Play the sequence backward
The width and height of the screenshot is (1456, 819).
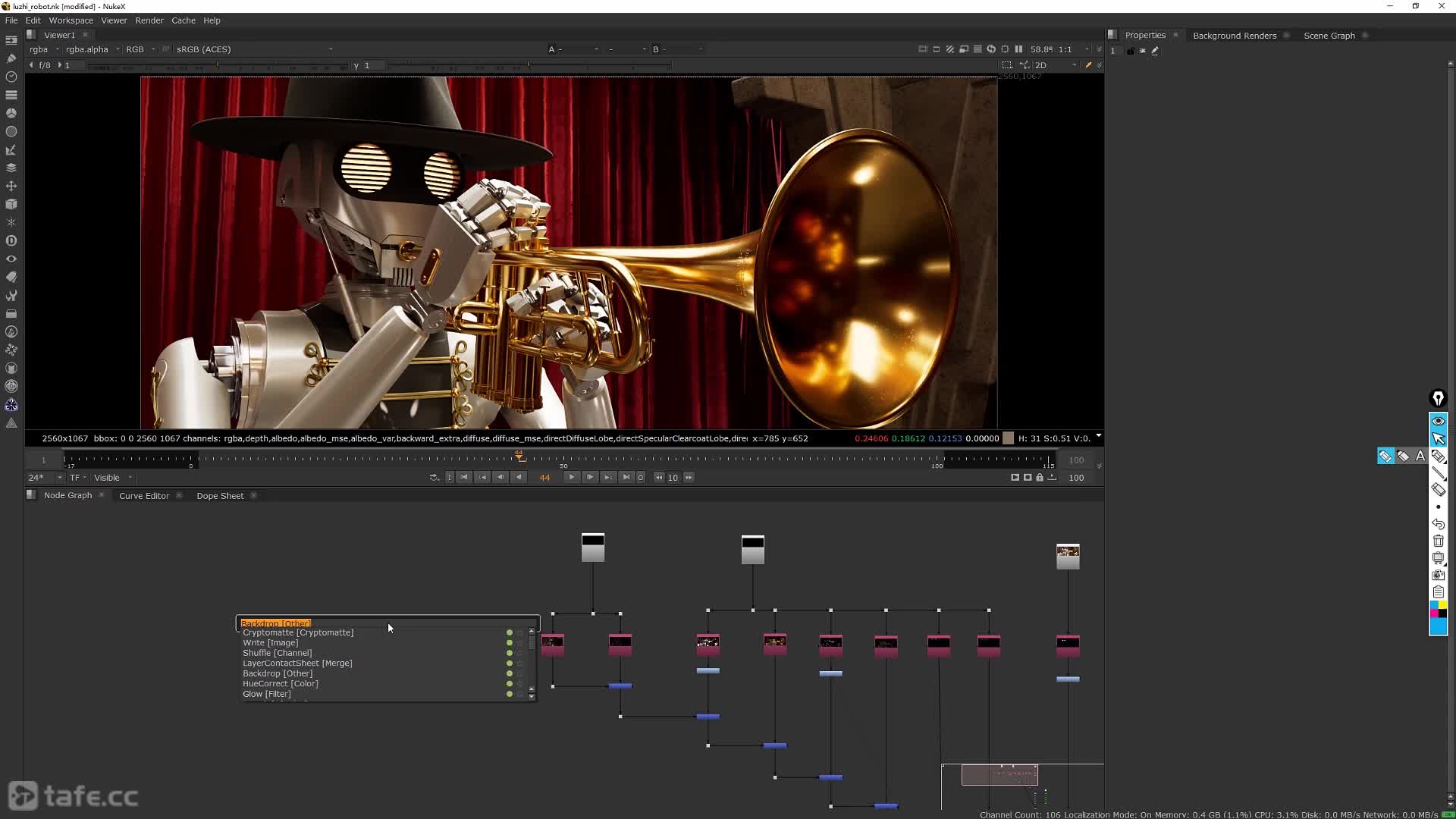[519, 478]
